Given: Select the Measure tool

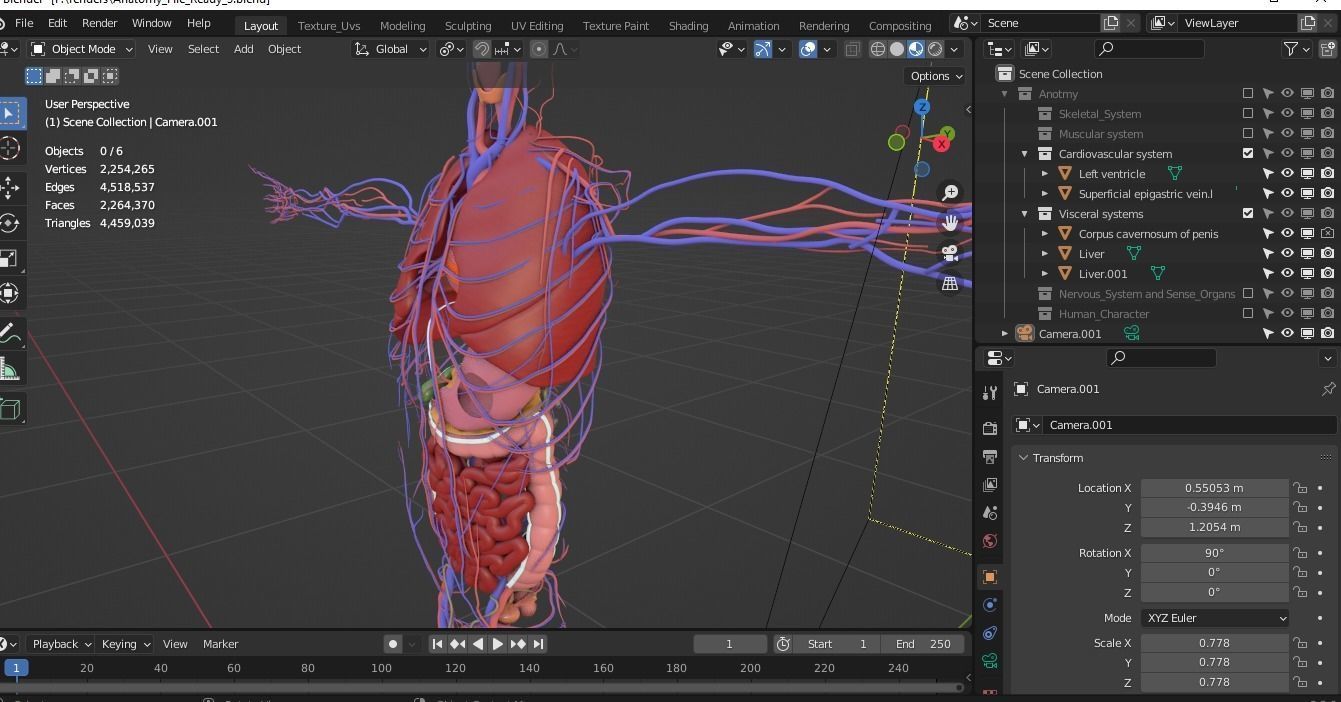Looking at the screenshot, I should pyautogui.click(x=10, y=371).
